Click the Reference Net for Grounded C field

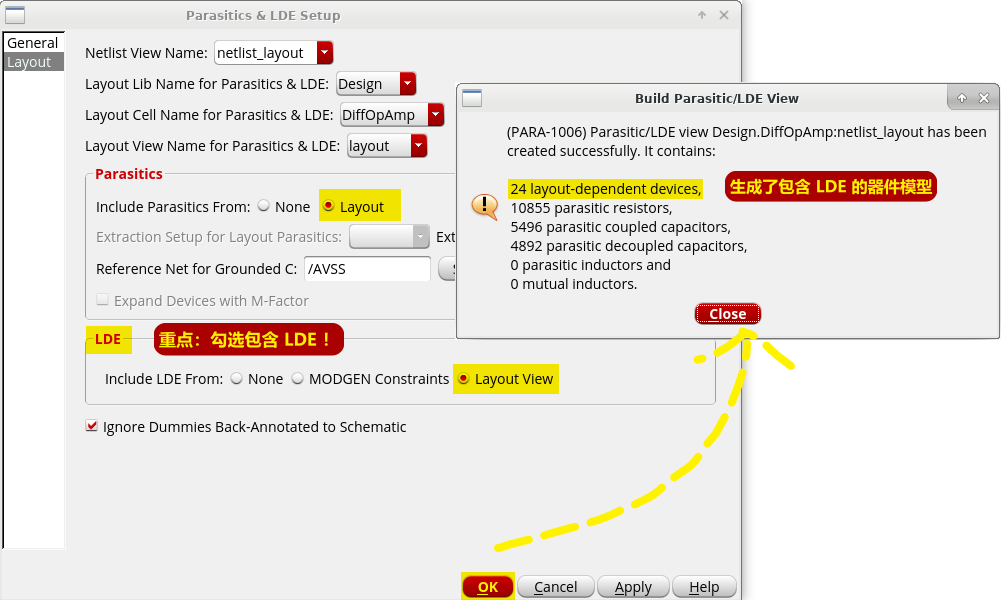click(x=366, y=269)
